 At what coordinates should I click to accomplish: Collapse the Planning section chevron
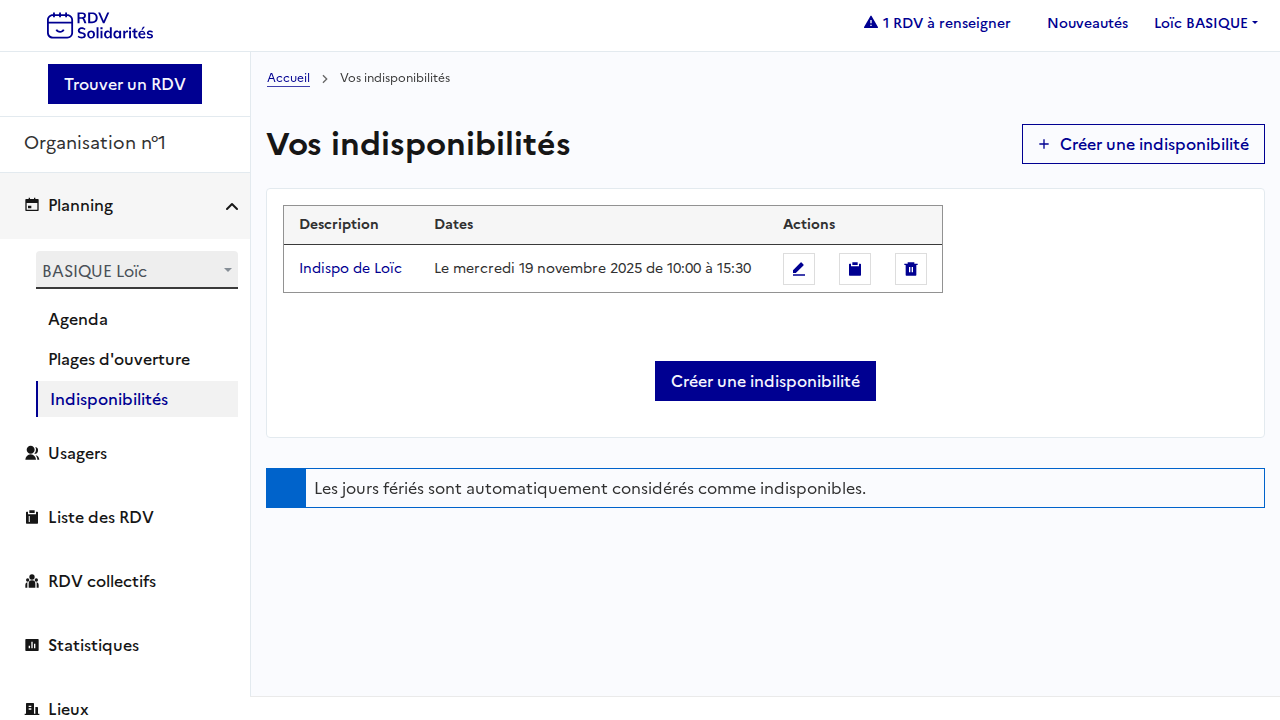[x=231, y=206]
